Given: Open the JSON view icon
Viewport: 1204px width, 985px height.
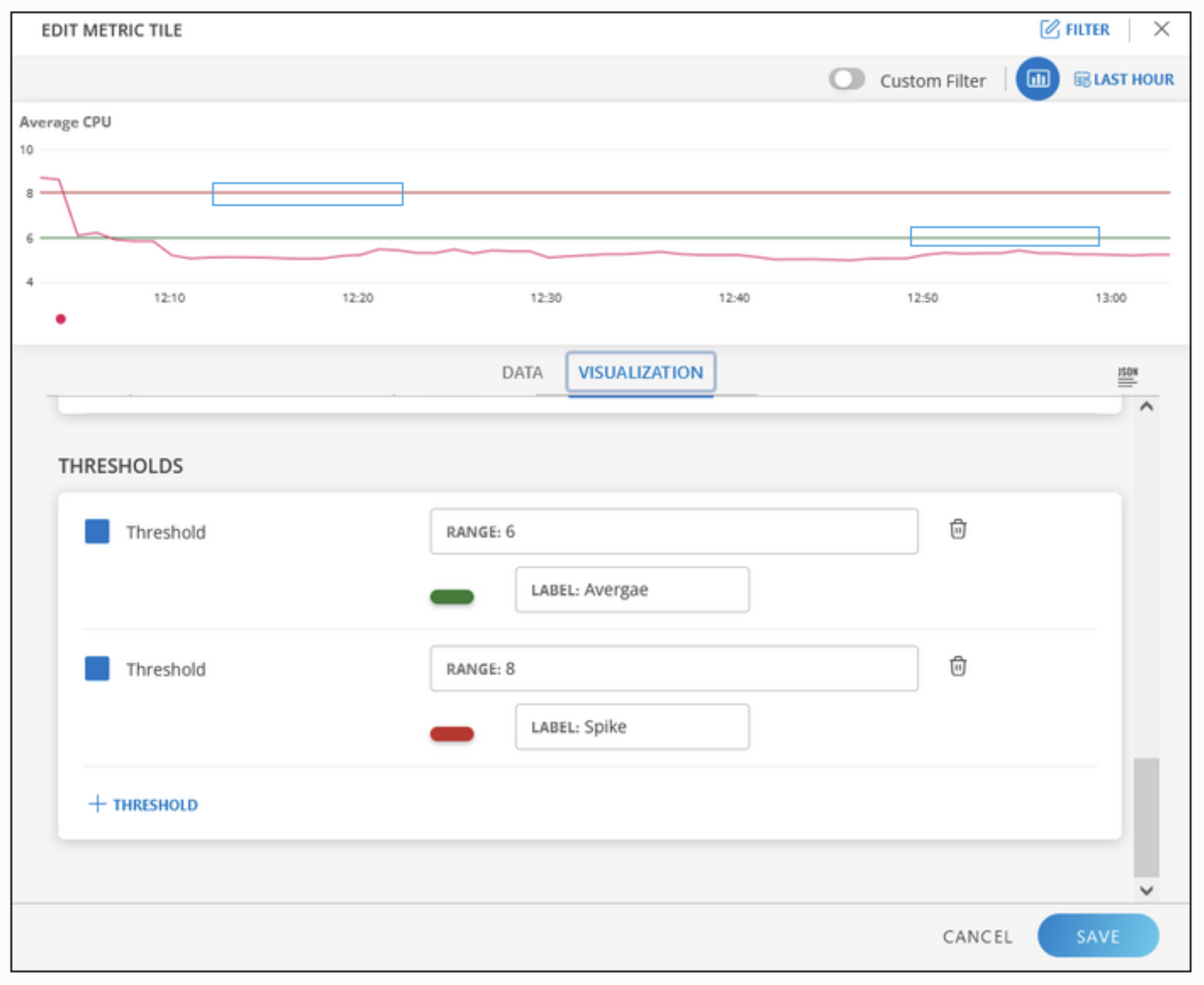Looking at the screenshot, I should coord(1127,376).
